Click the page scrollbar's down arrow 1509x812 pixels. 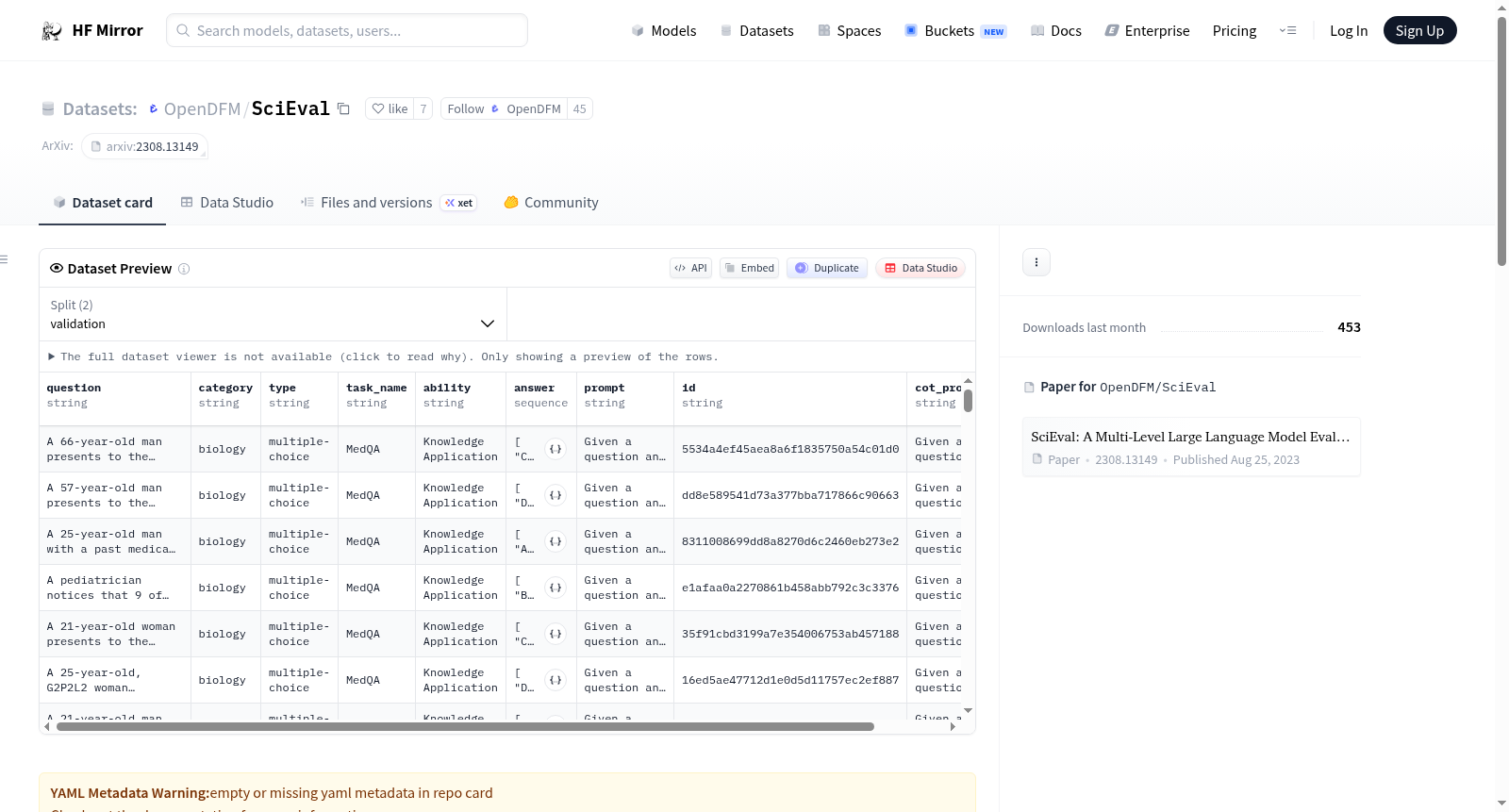tap(1502, 804)
